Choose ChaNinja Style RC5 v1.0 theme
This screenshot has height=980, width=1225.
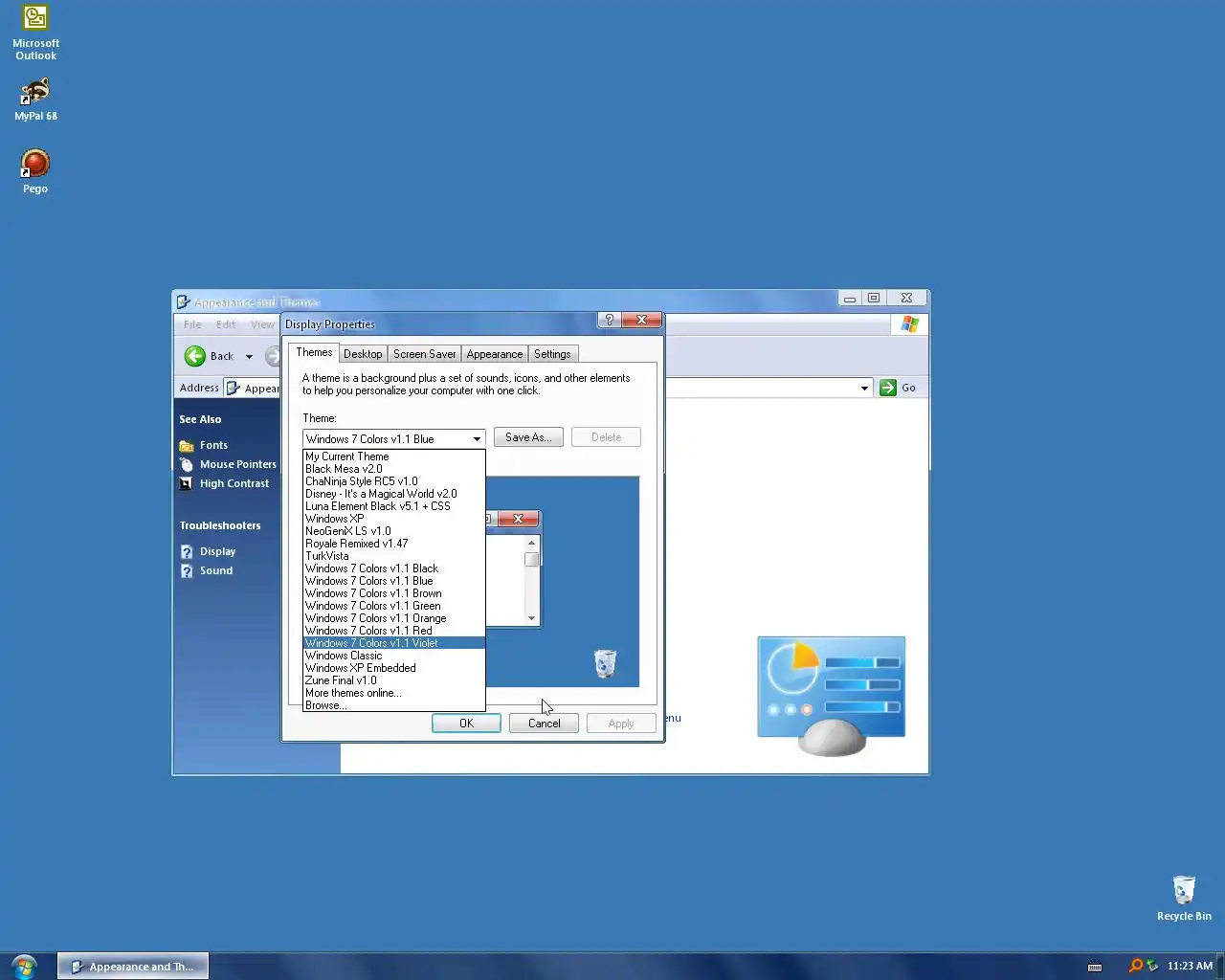(394, 481)
